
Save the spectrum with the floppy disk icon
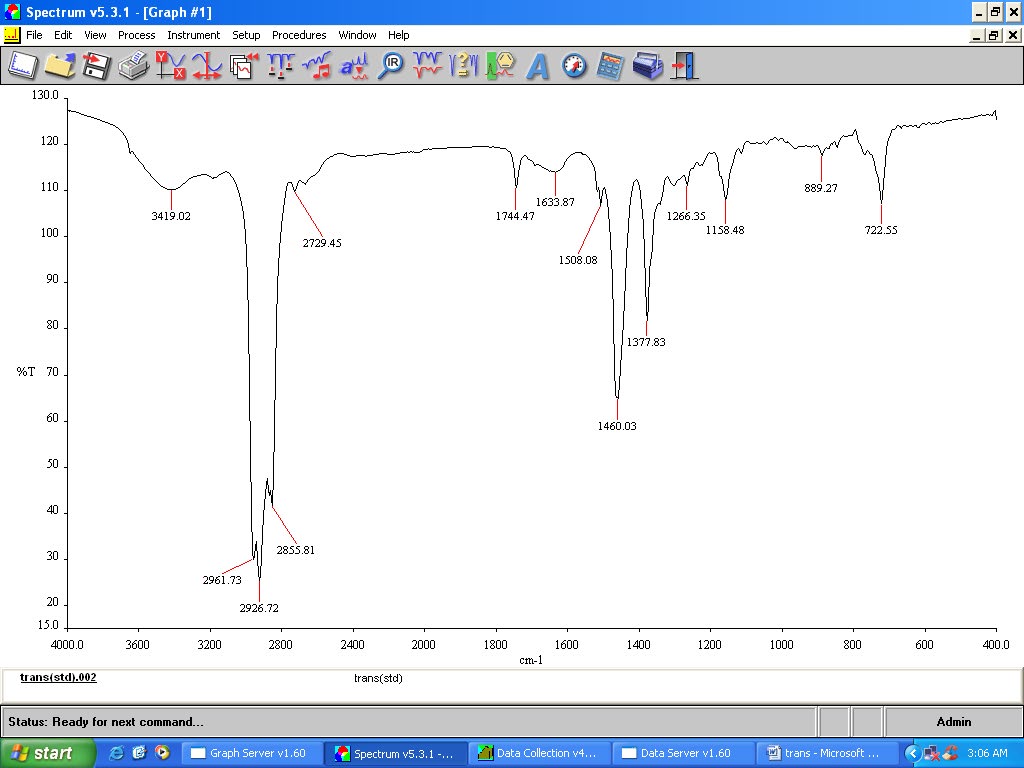[95, 66]
